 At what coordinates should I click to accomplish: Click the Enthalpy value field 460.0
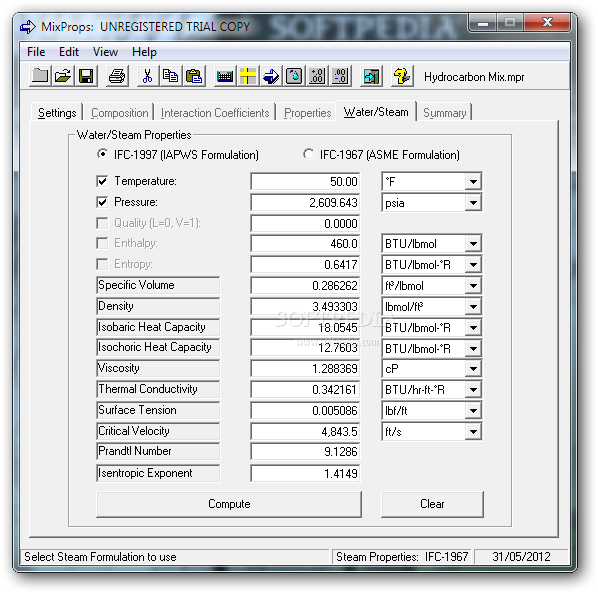[x=305, y=243]
